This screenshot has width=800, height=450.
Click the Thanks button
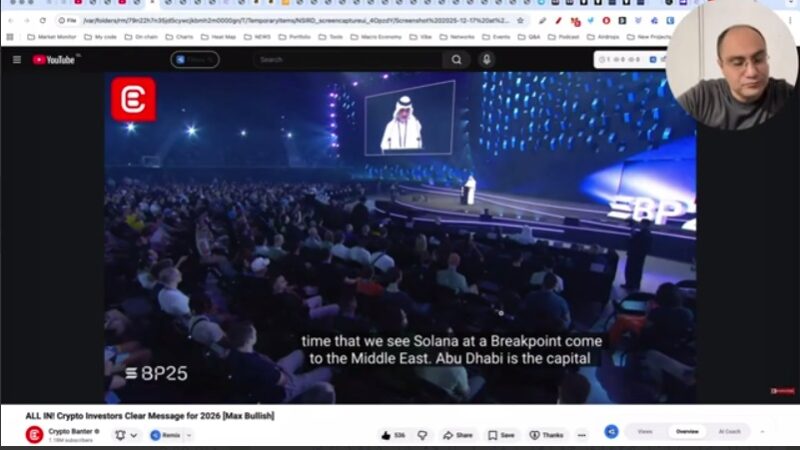click(547, 435)
